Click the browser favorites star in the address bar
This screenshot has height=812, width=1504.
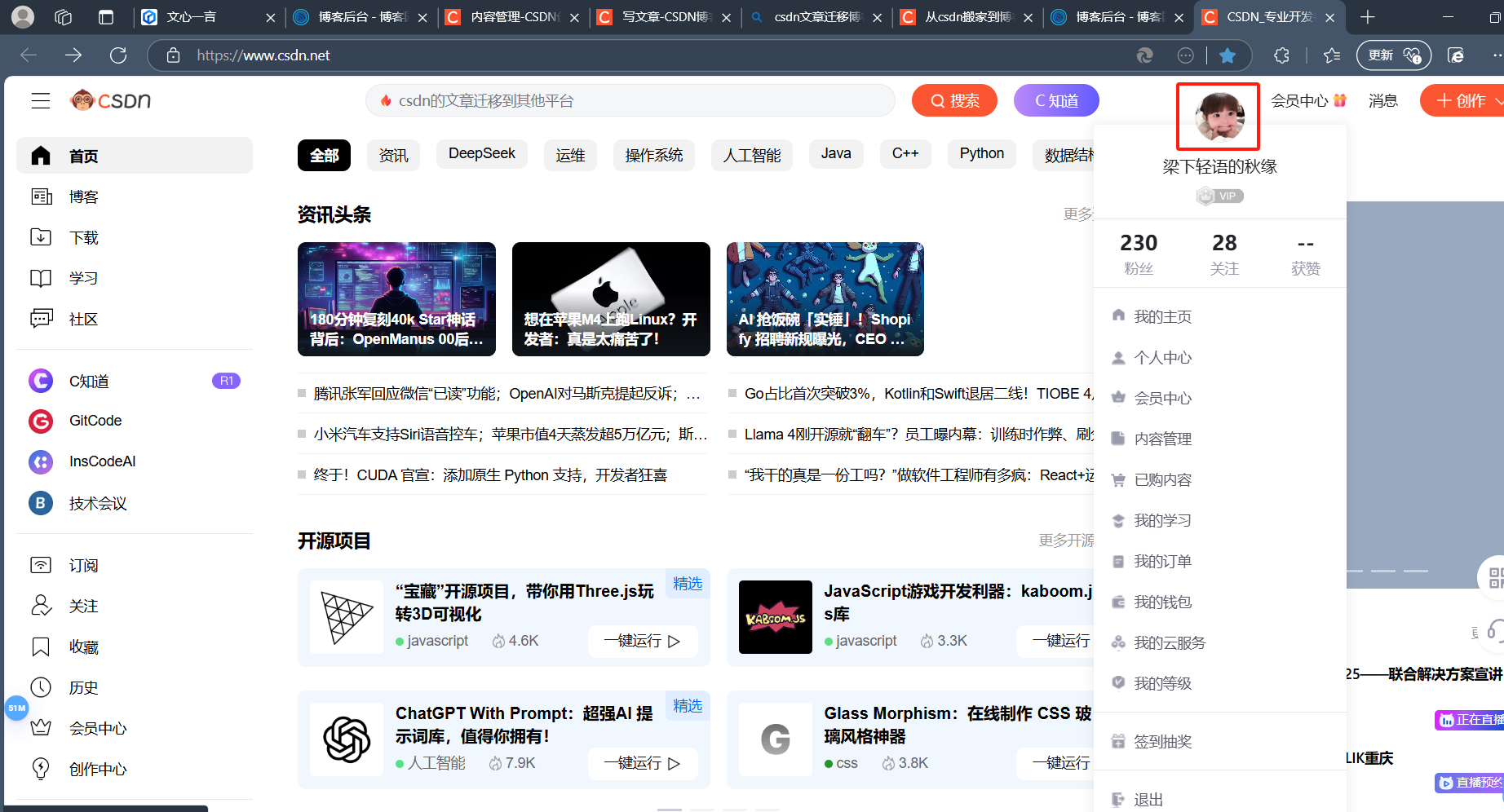pyautogui.click(x=1227, y=55)
